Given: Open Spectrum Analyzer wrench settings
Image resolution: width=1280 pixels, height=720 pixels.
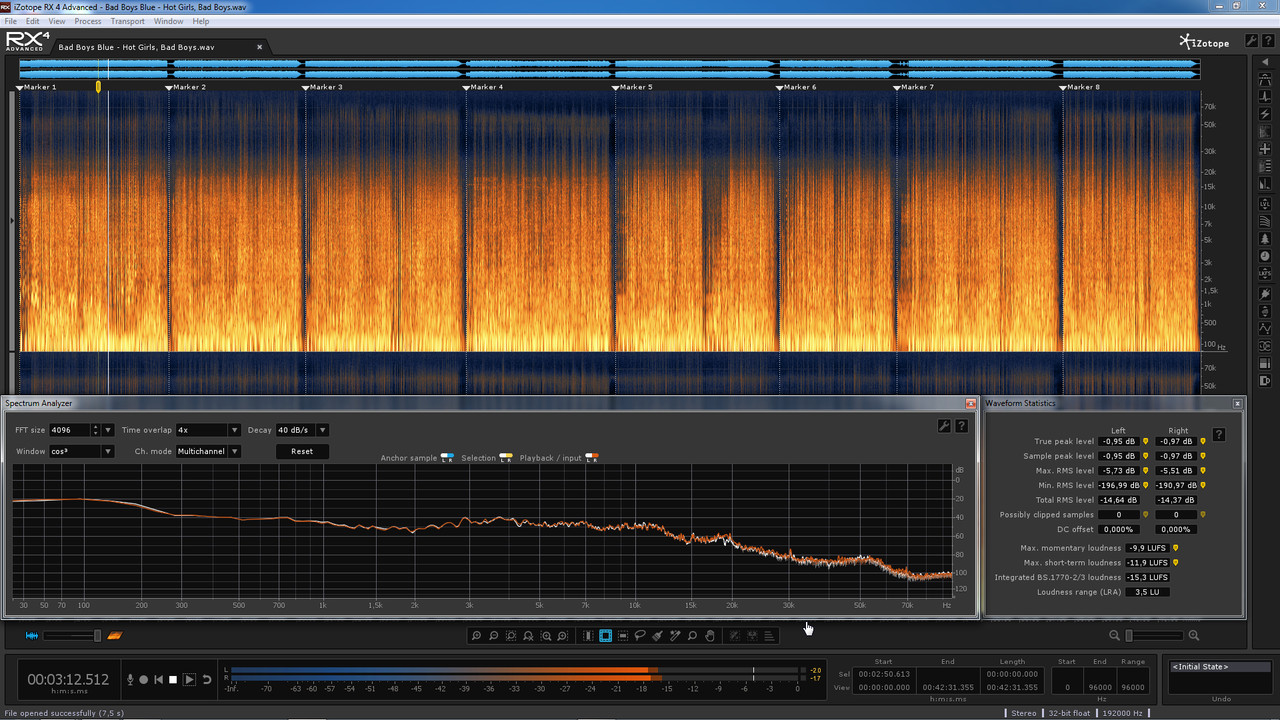Looking at the screenshot, I should (944, 426).
